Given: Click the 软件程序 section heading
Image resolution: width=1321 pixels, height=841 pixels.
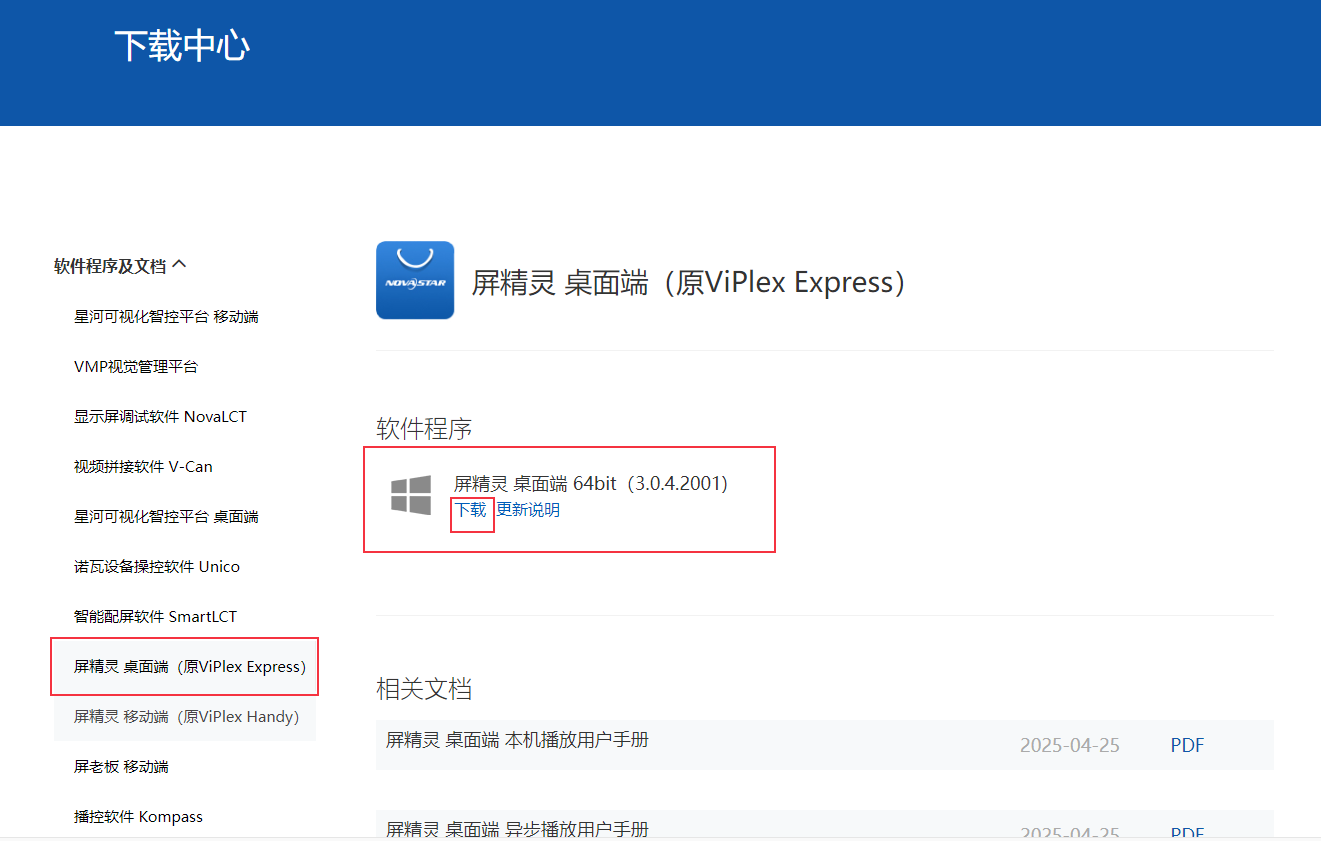Looking at the screenshot, I should click(x=424, y=430).
